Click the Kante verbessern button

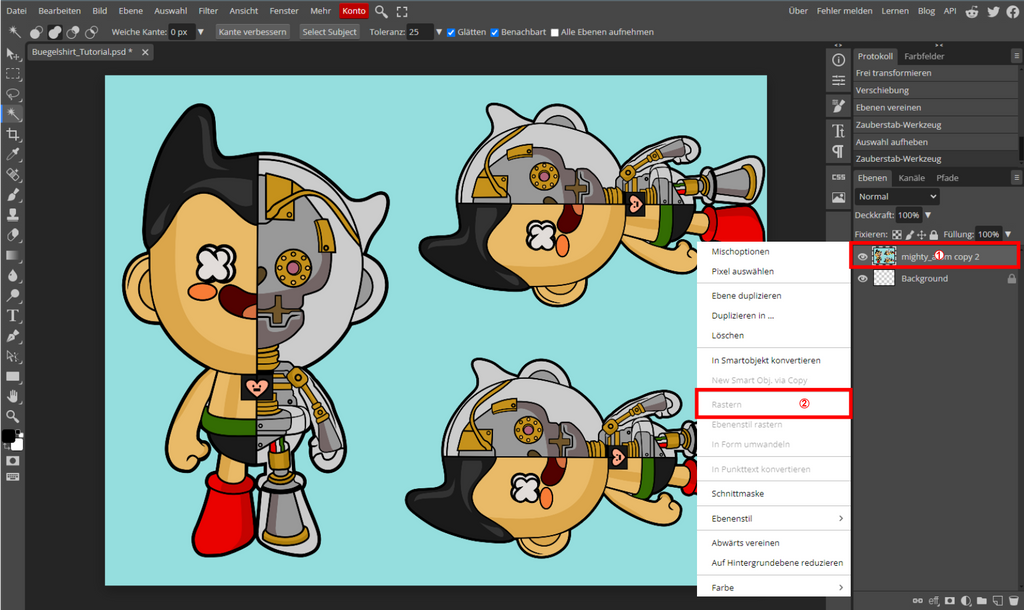252,32
